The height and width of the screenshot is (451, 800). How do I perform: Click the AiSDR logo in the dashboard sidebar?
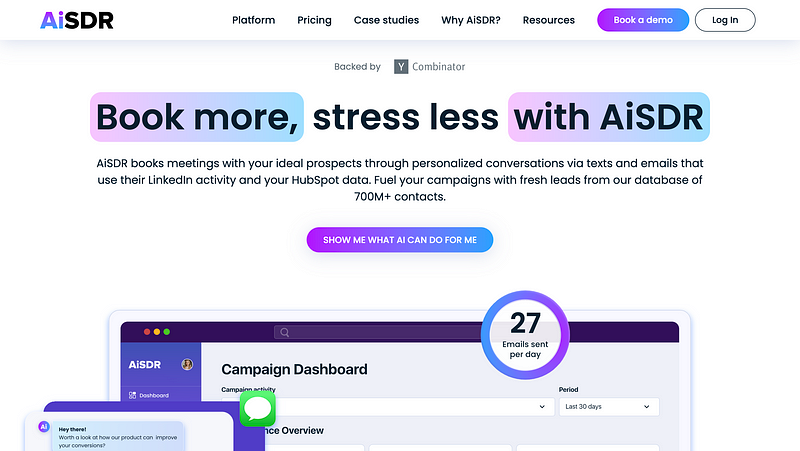coord(144,365)
